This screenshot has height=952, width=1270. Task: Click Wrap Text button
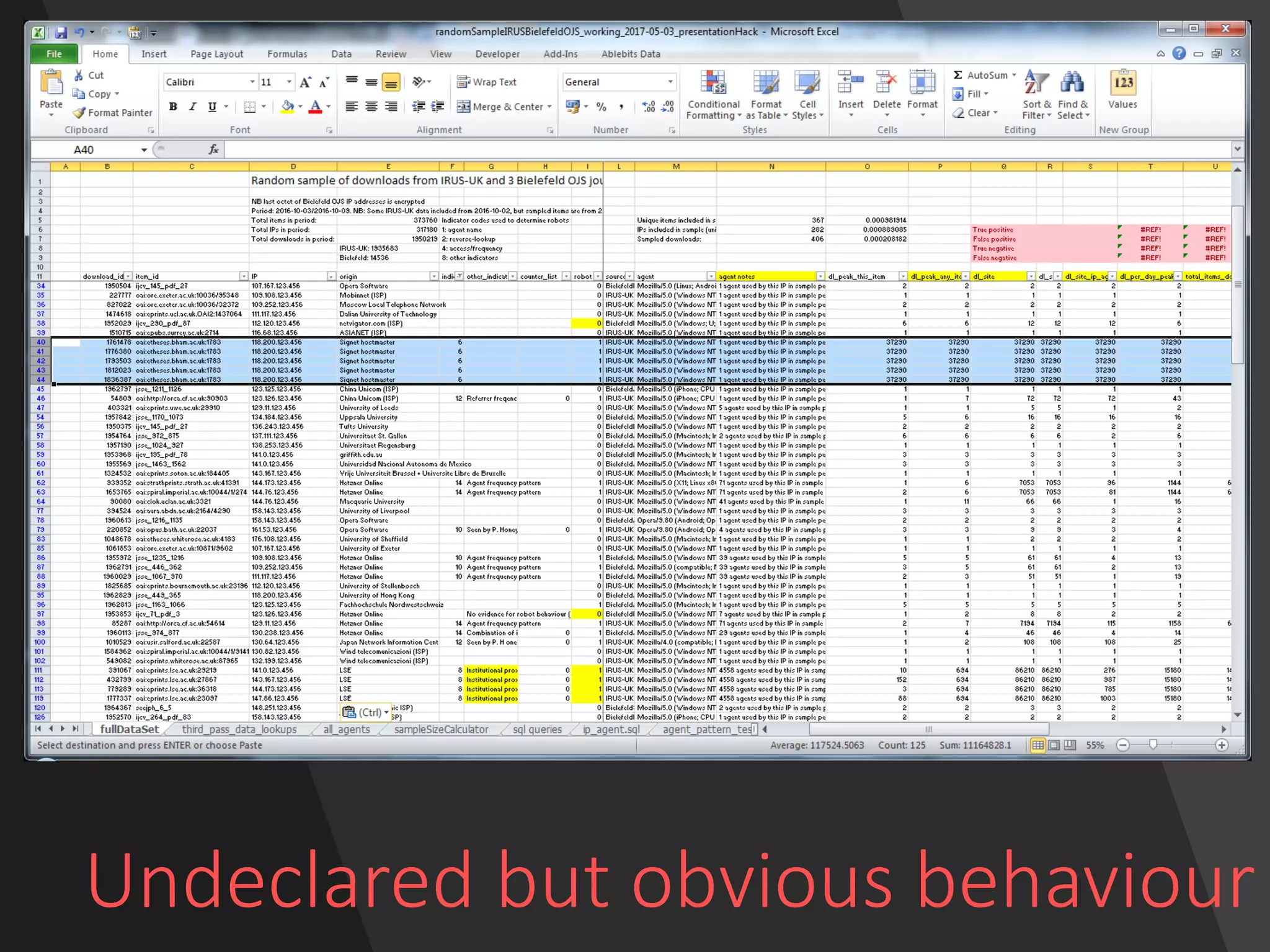click(487, 82)
